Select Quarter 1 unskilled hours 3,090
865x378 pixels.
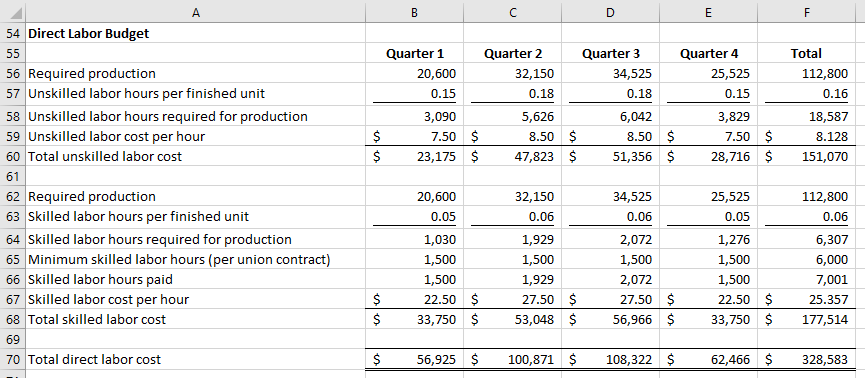[x=415, y=116]
